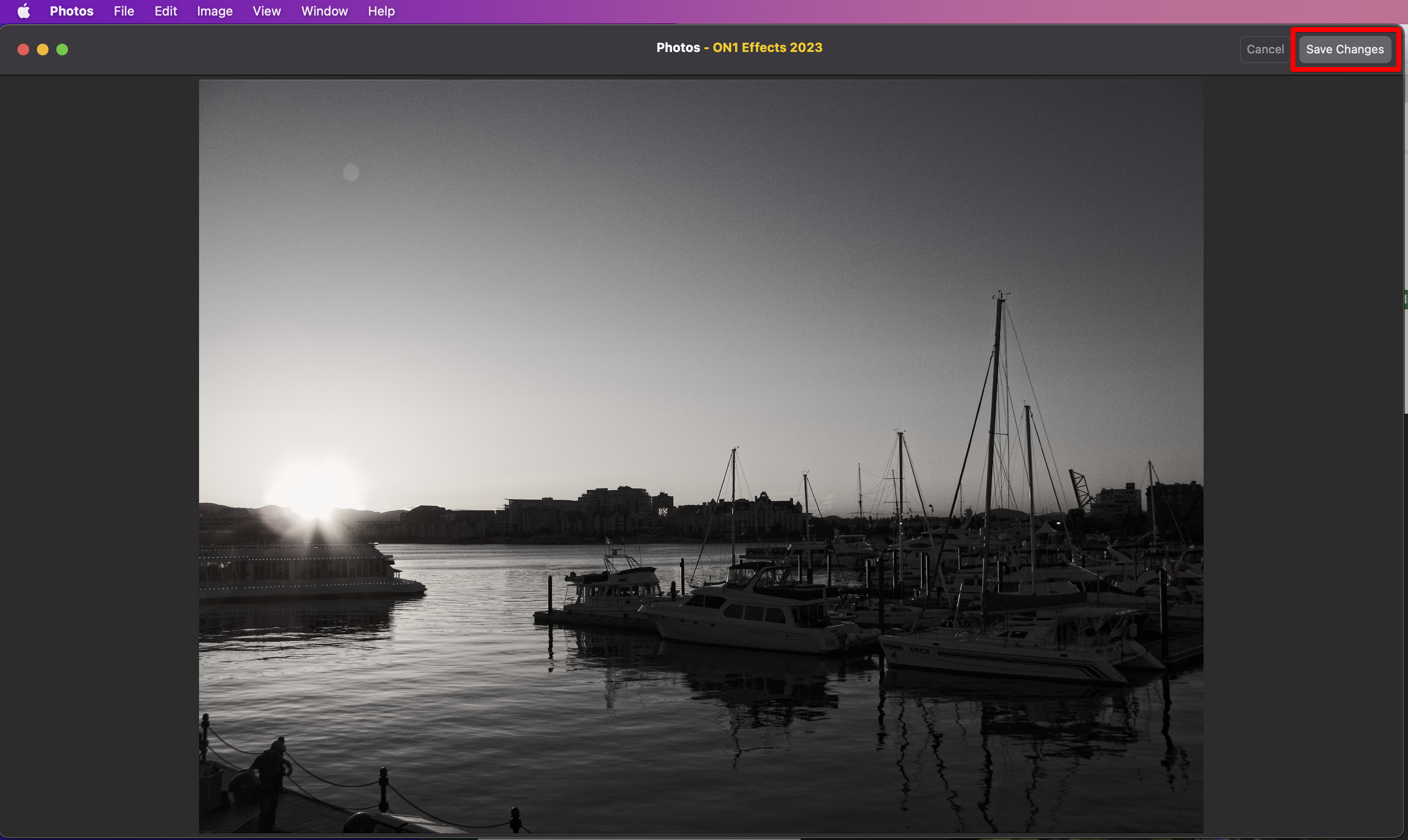Close the window with the red button
1408x840 pixels.
[23, 50]
